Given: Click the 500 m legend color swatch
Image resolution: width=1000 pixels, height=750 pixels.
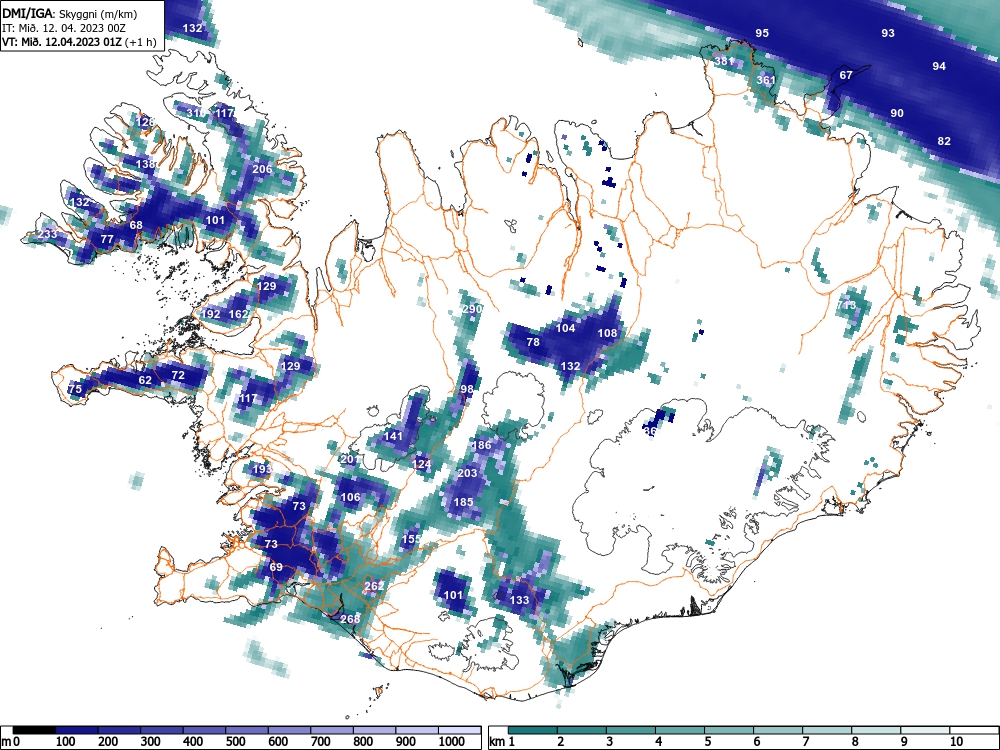Looking at the screenshot, I should click(247, 730).
